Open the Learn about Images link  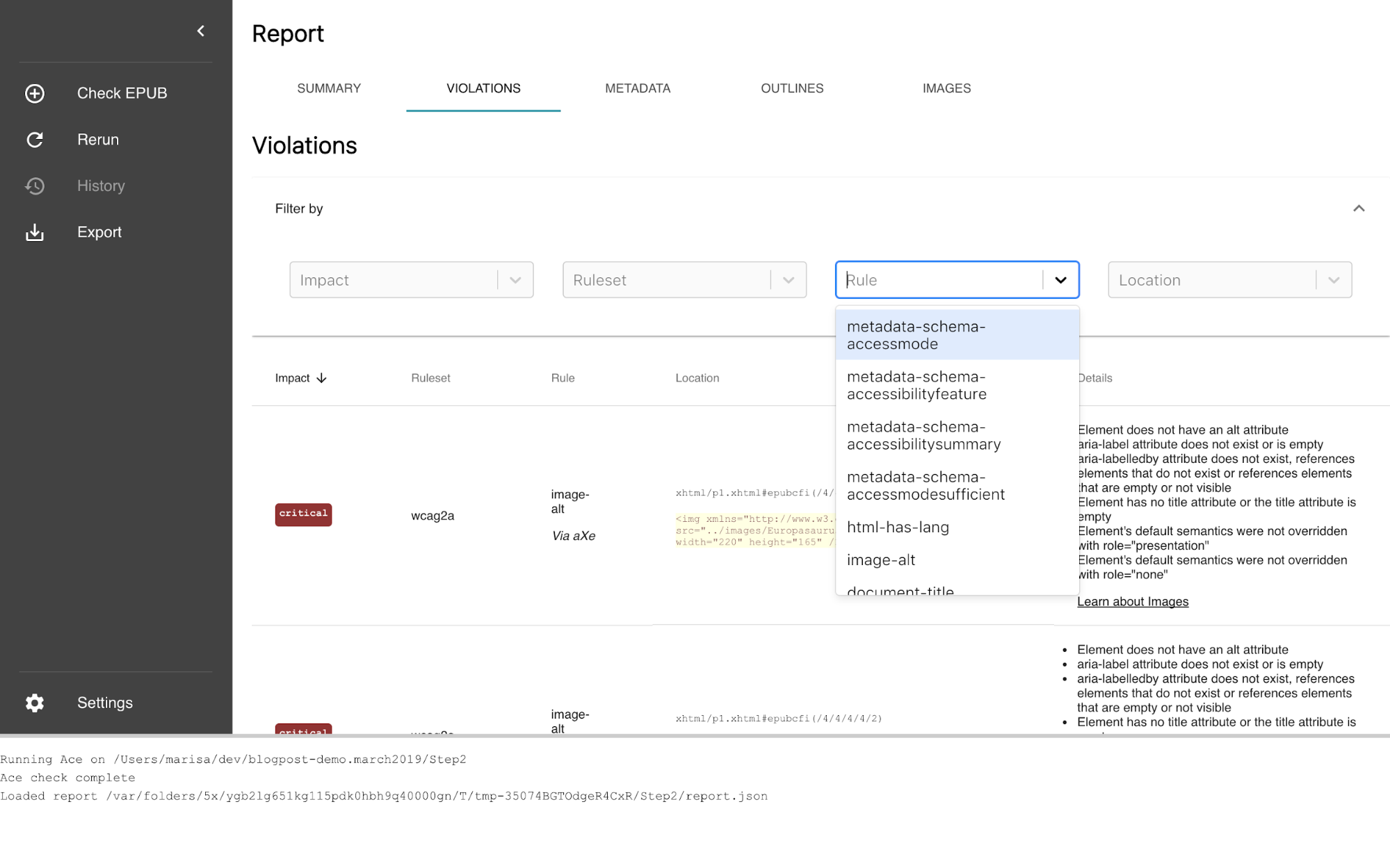click(1133, 602)
